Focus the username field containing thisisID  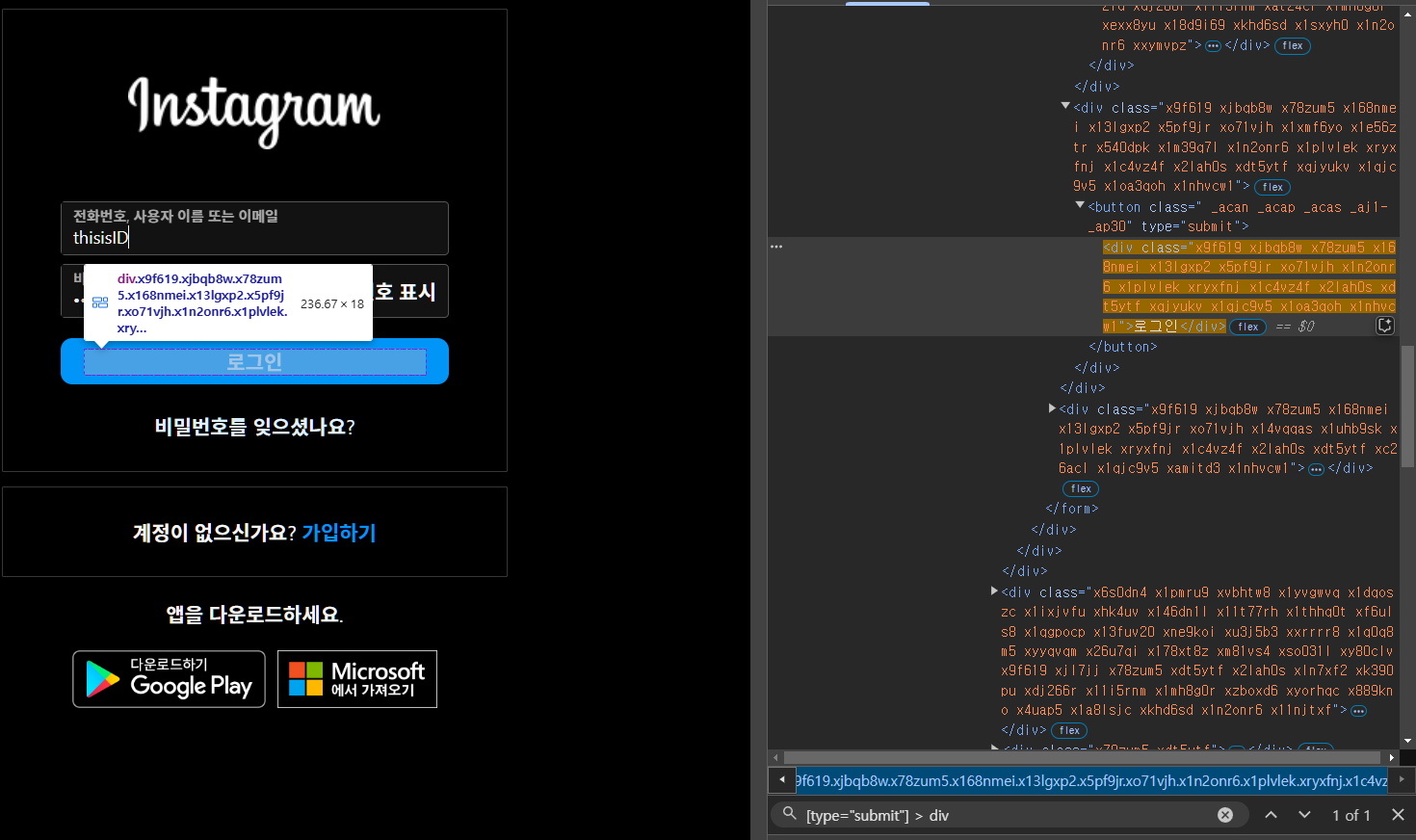coord(254,228)
